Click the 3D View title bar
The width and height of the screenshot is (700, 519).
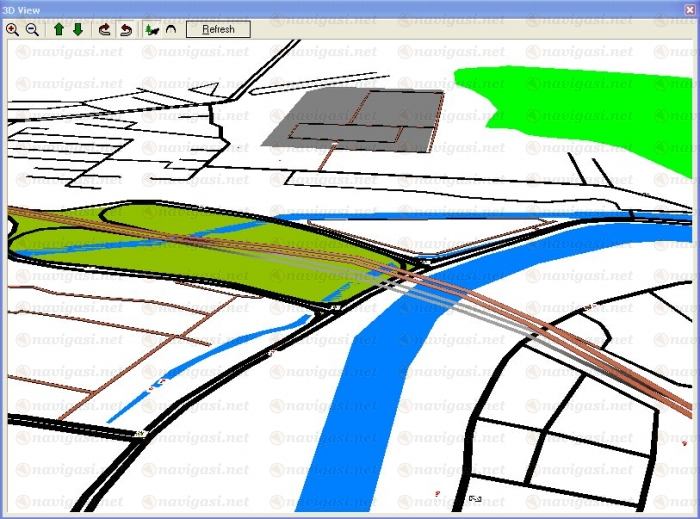pos(300,8)
